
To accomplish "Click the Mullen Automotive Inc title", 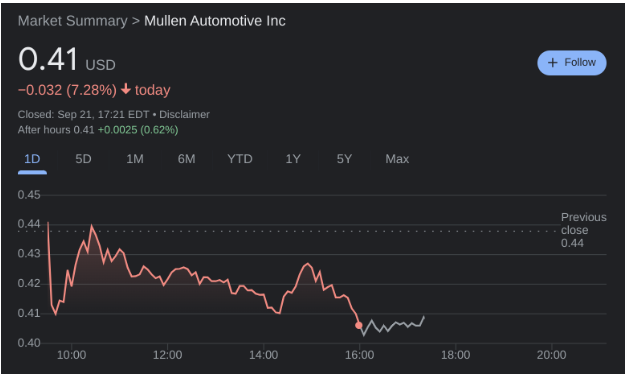I will (x=215, y=21).
